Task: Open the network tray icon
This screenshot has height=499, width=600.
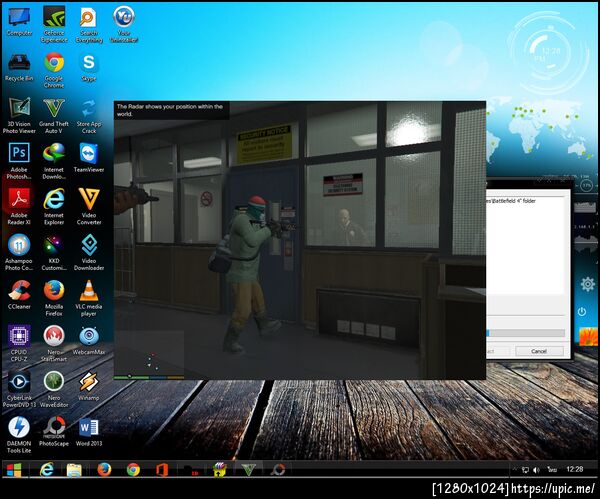Action: click(525, 470)
